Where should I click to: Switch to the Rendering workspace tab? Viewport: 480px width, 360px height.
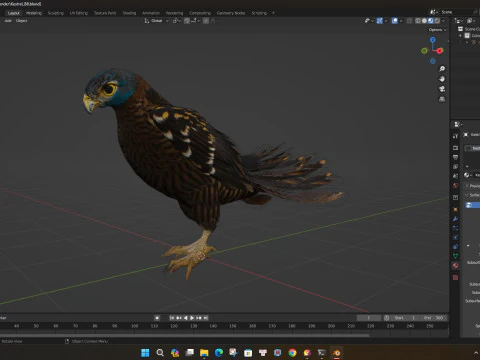pyautogui.click(x=174, y=13)
